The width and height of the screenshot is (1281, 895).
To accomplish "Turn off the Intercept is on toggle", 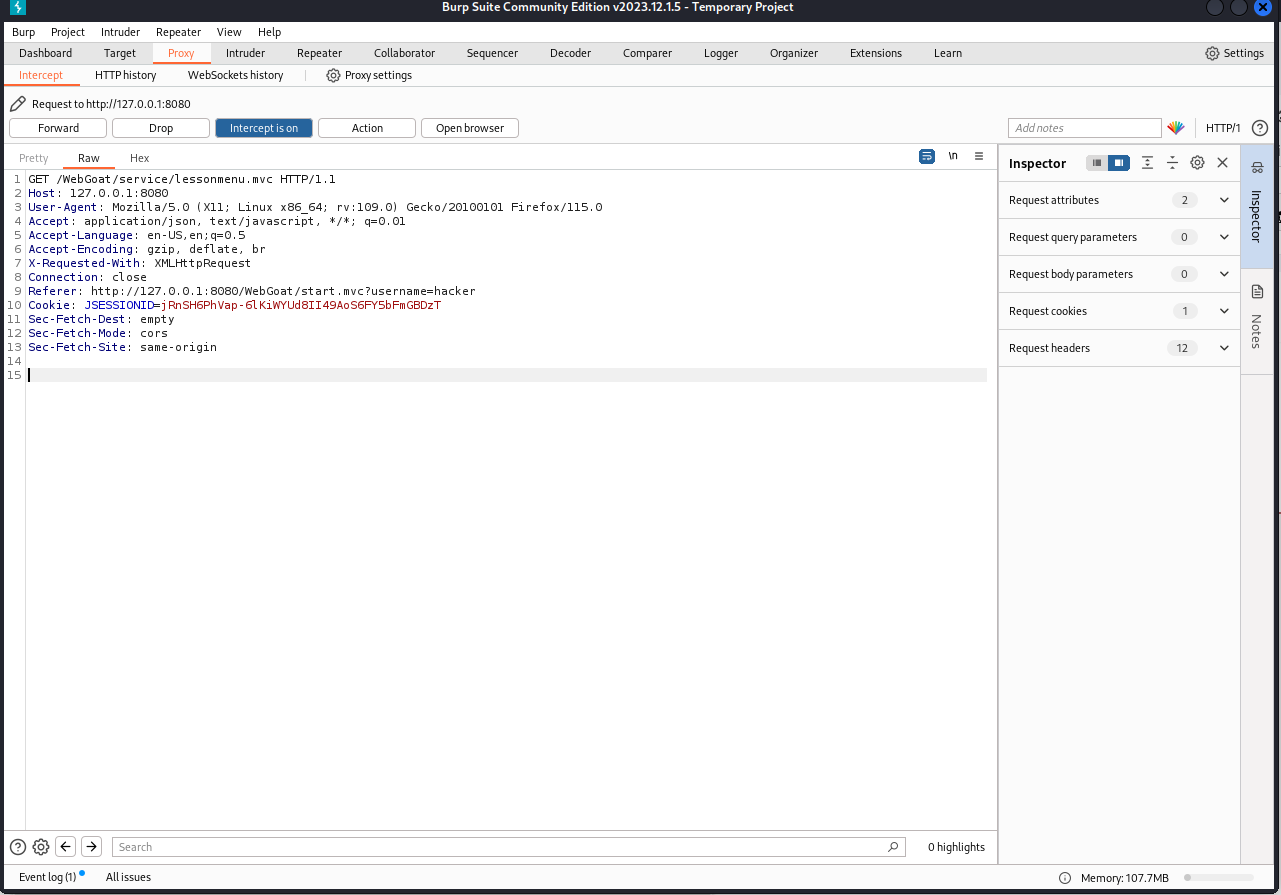I will tap(264, 128).
